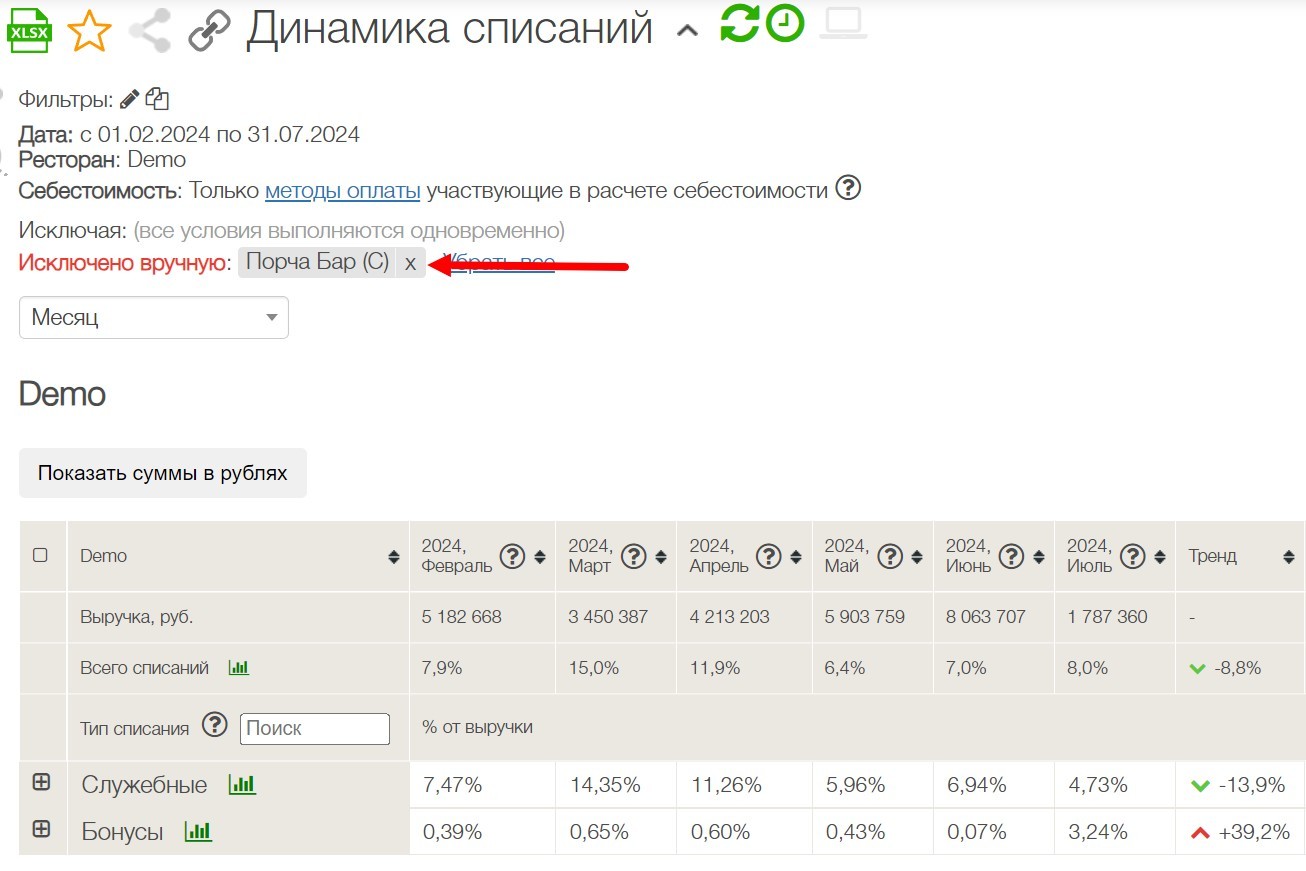Edit filters with the pencil icon
Image resolution: width=1306 pixels, height=871 pixels.
(x=131, y=98)
